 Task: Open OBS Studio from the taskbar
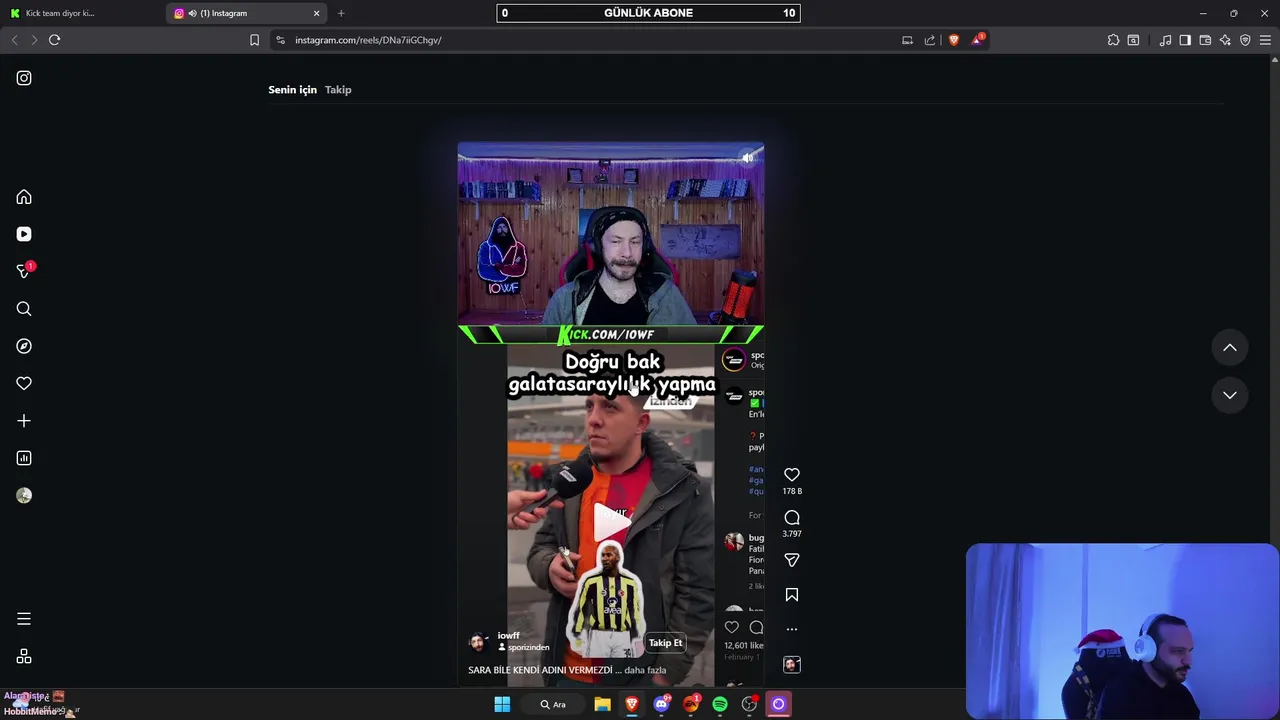(x=749, y=704)
